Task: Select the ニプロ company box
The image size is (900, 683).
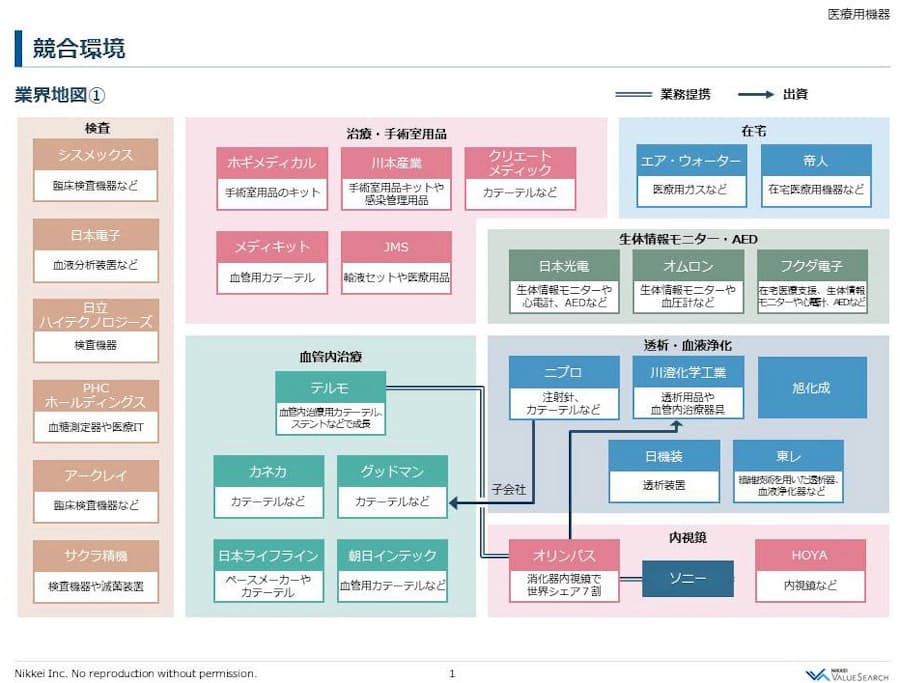Action: click(x=564, y=372)
